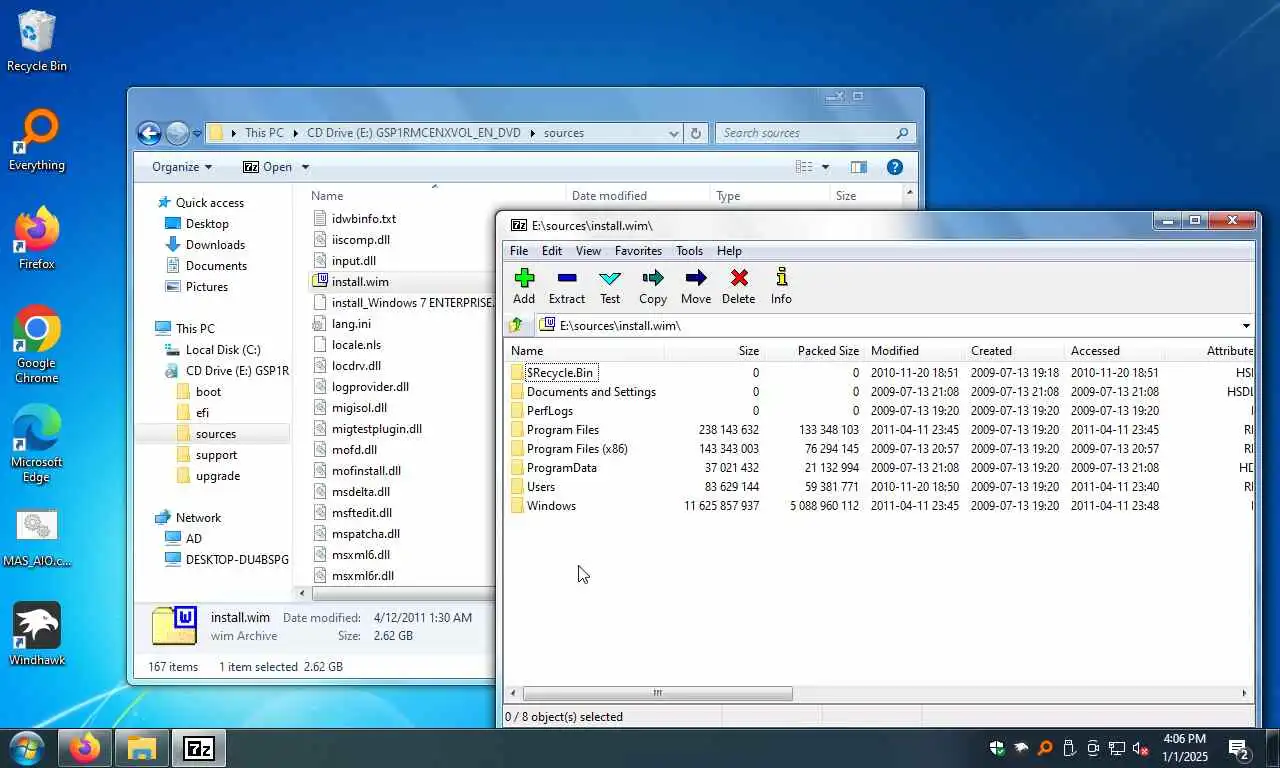The width and height of the screenshot is (1280, 768).
Task: Click the Open with 7-Zip button
Action: [267, 167]
